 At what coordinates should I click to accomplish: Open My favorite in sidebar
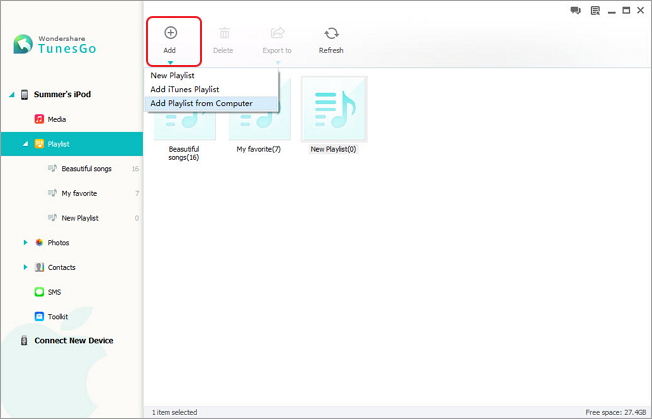tap(79, 193)
